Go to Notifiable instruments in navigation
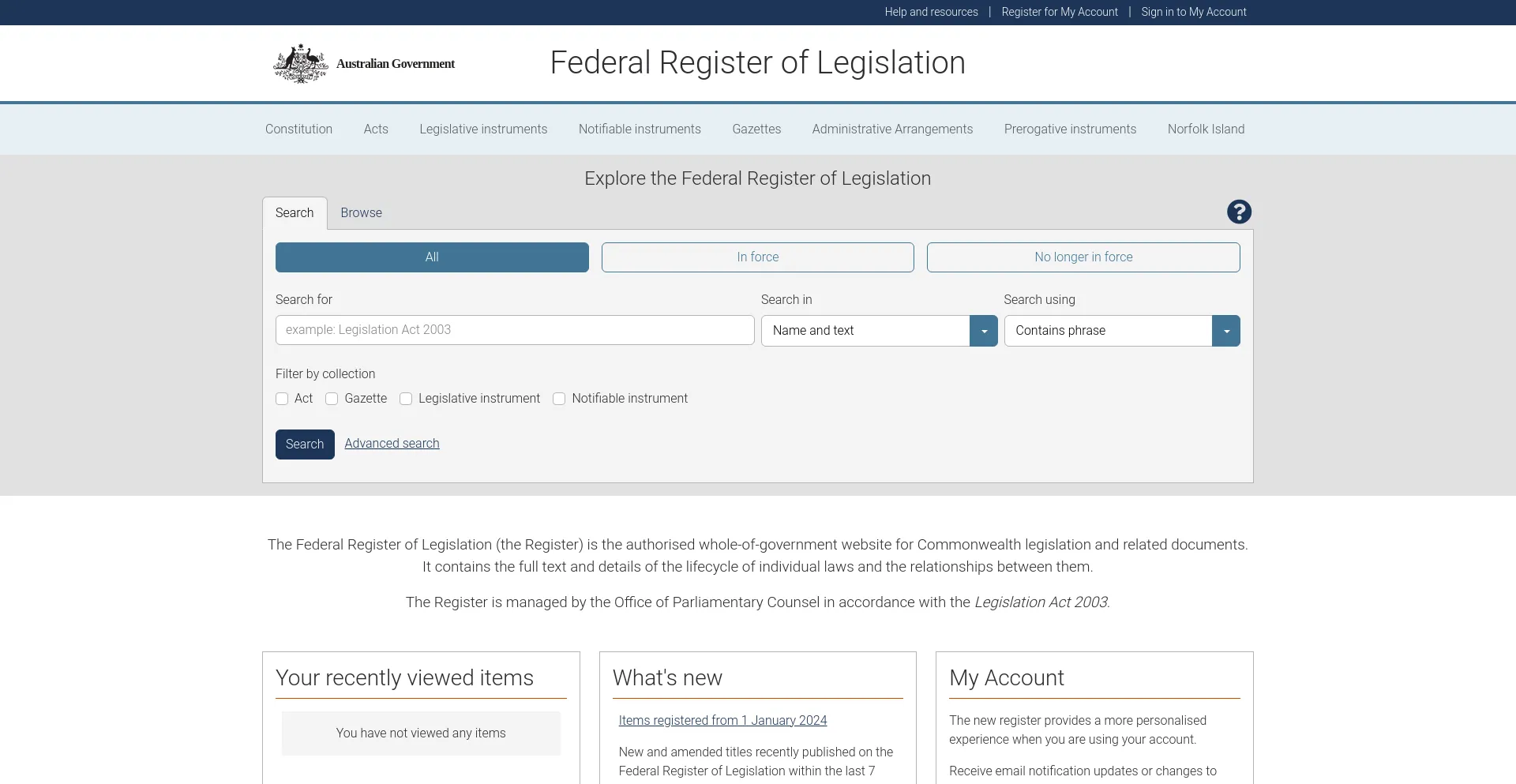1516x784 pixels. point(640,129)
